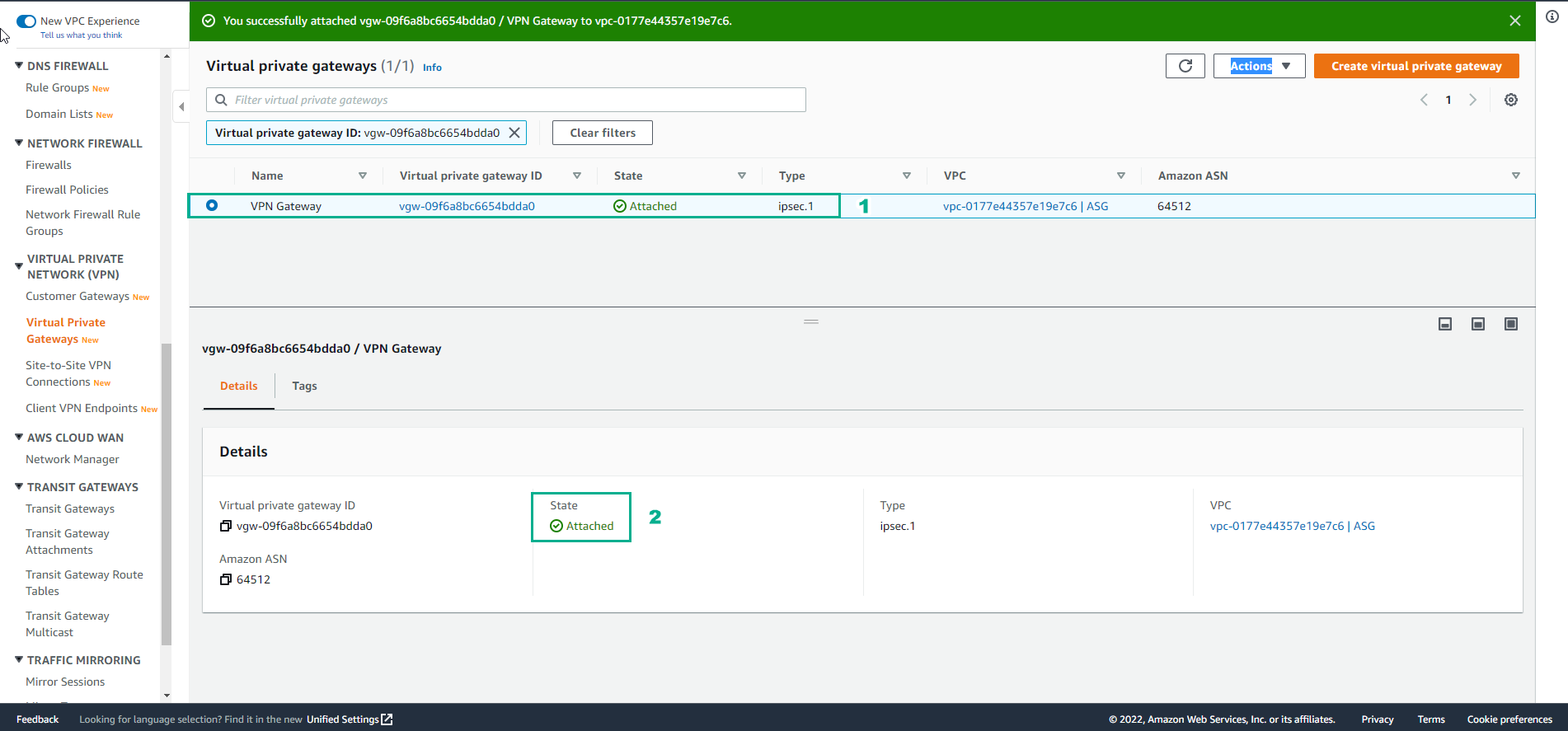This screenshot has height=731, width=1568.
Task: Open VPC link in Details section
Action: point(1292,526)
